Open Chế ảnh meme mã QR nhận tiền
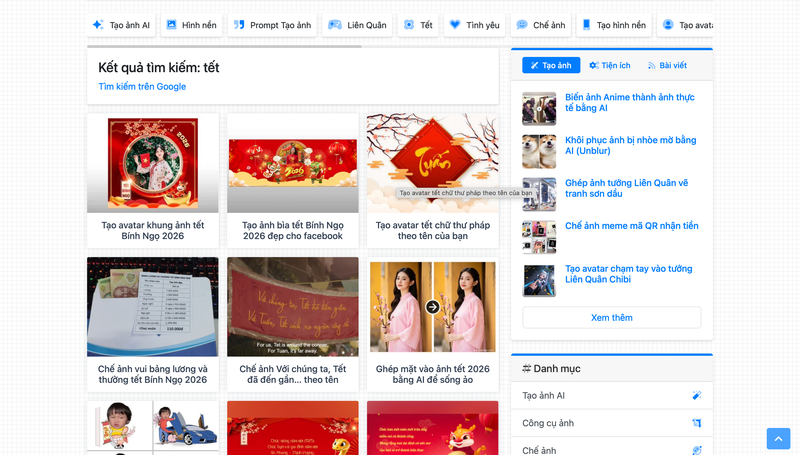Viewport: 800px width, 455px height. [632, 226]
